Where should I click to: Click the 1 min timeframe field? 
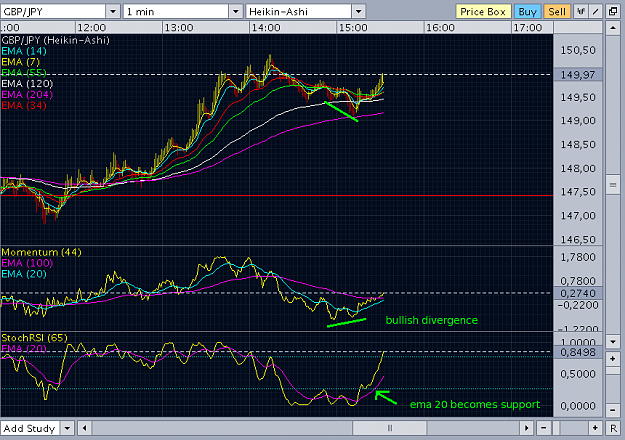[176, 12]
